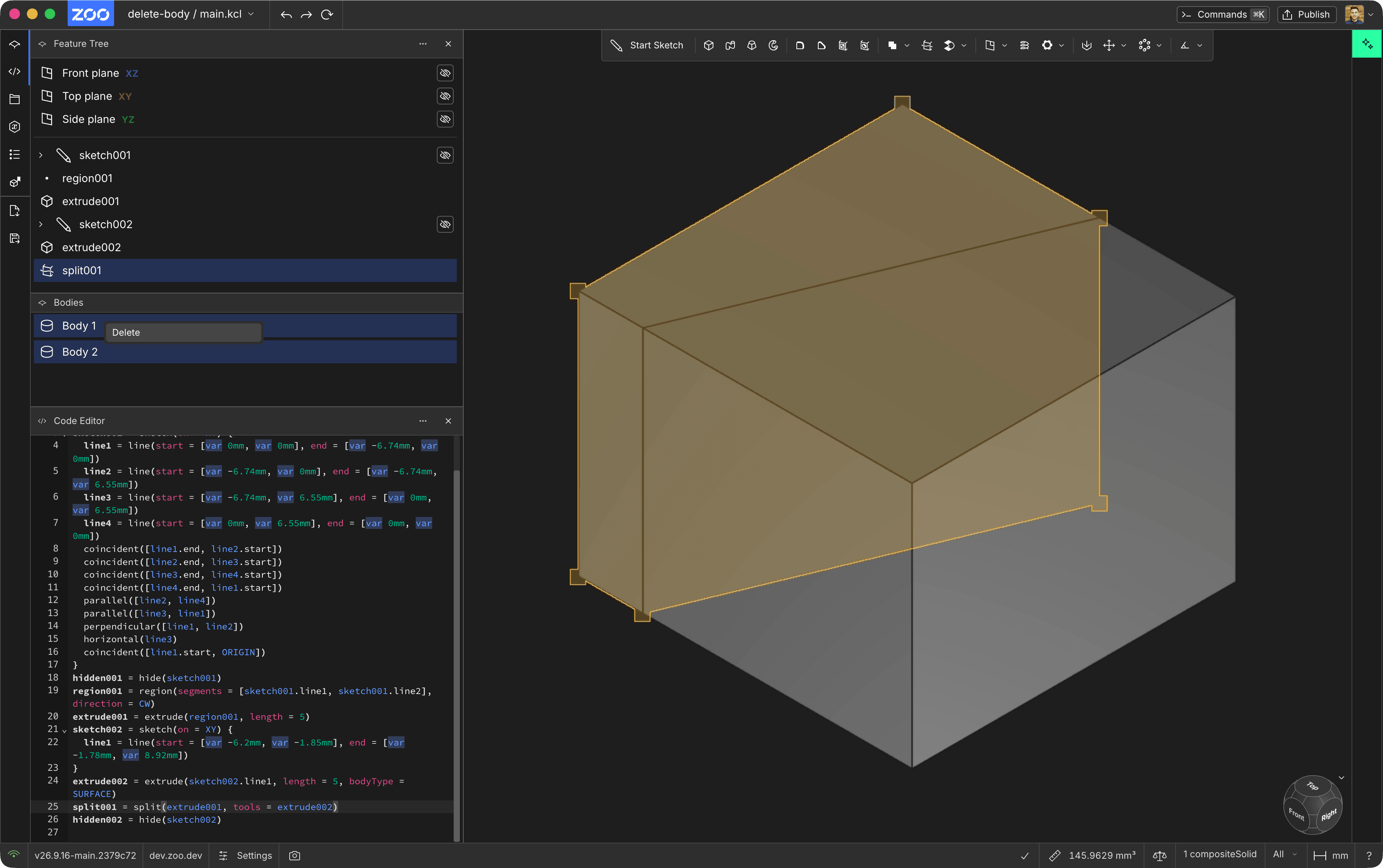The height and width of the screenshot is (868, 1383).
Task: Select the Hole tool icon
Action: coord(865,45)
